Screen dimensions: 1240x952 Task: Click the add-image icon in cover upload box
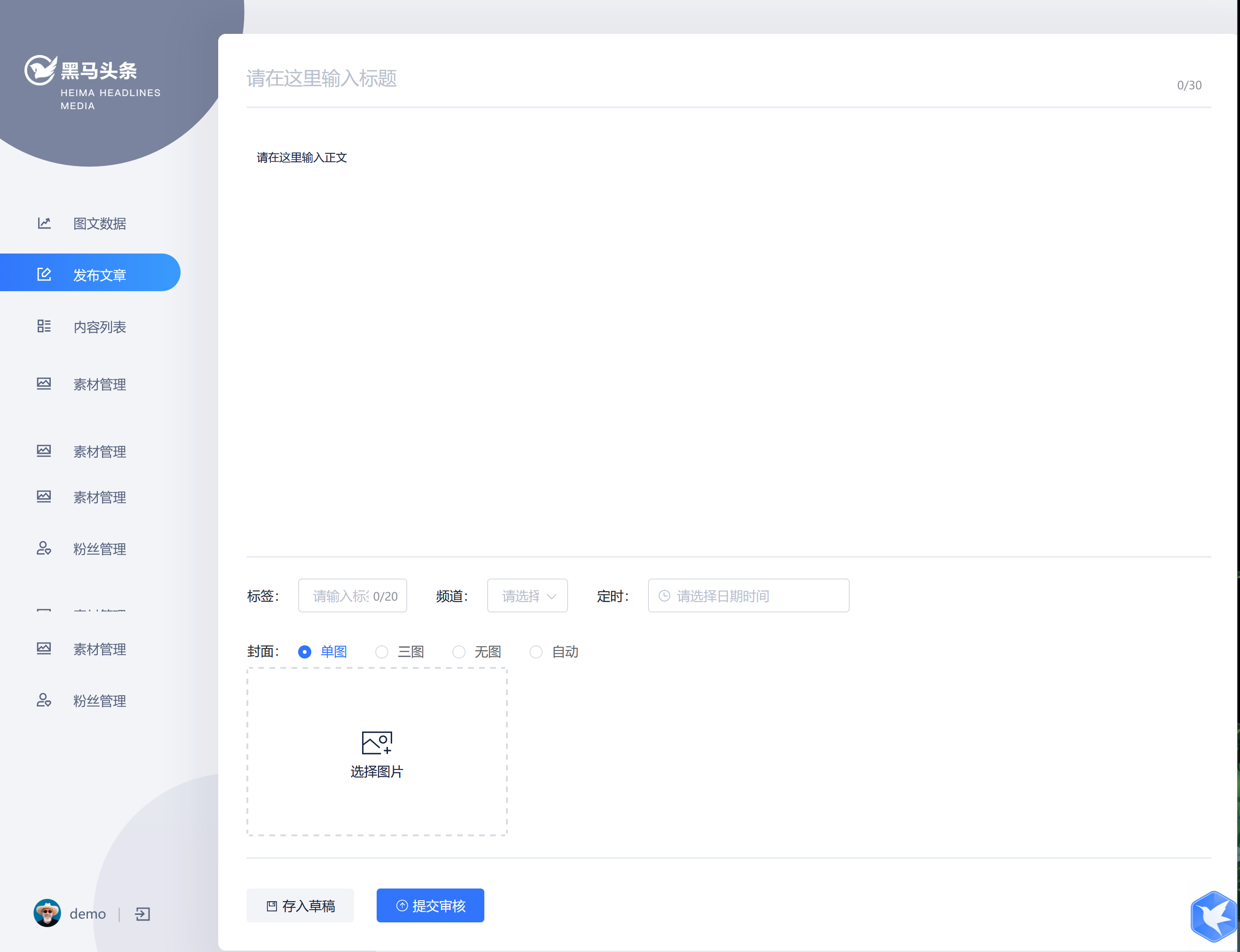[377, 742]
